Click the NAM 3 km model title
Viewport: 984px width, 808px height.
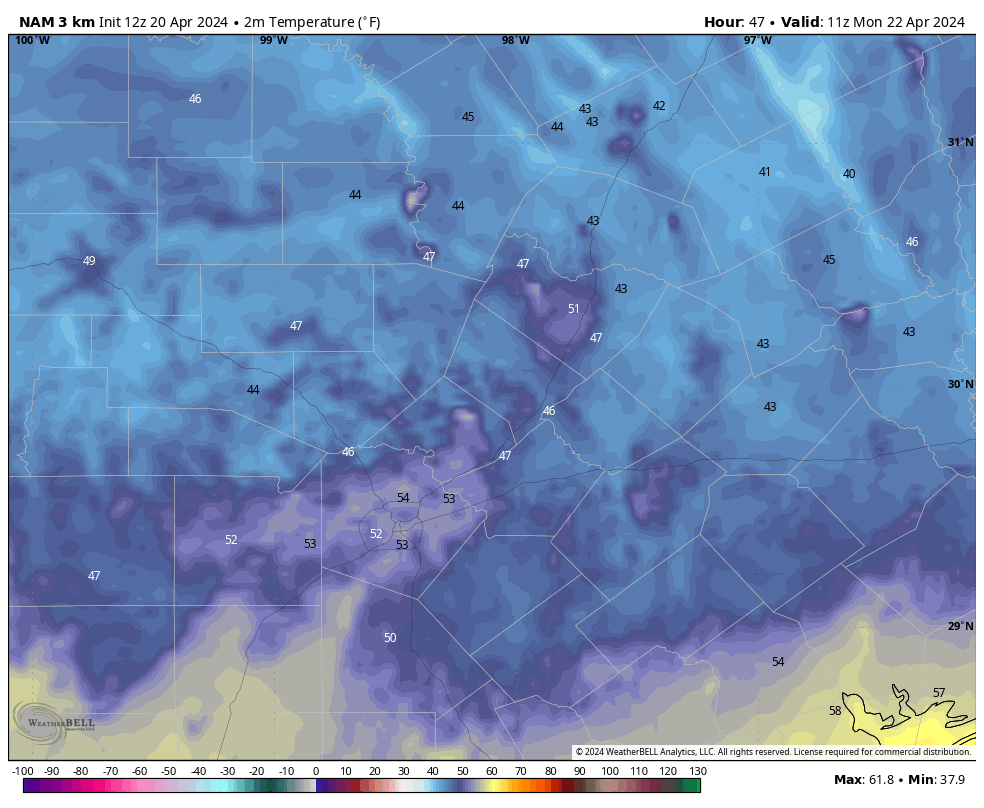point(56,22)
